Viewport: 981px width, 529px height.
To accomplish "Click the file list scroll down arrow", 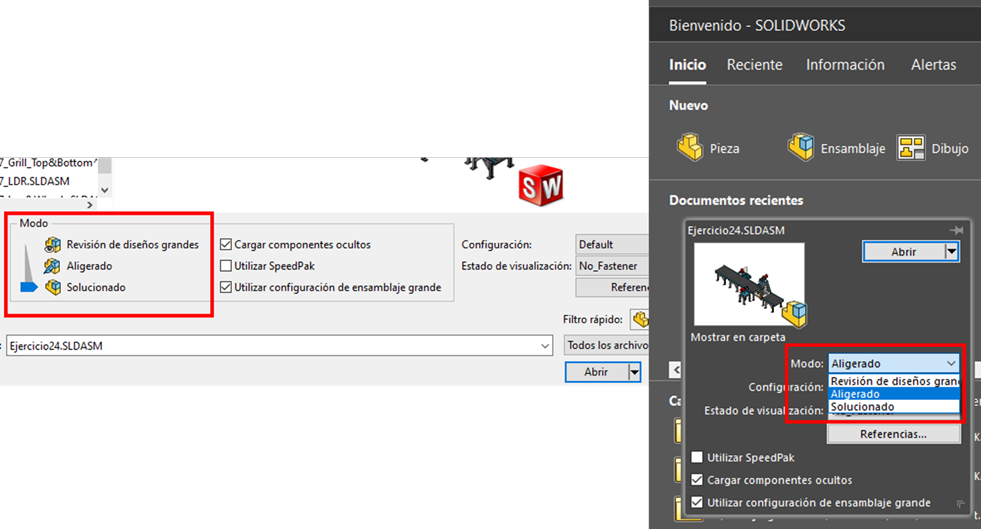I will [x=104, y=190].
